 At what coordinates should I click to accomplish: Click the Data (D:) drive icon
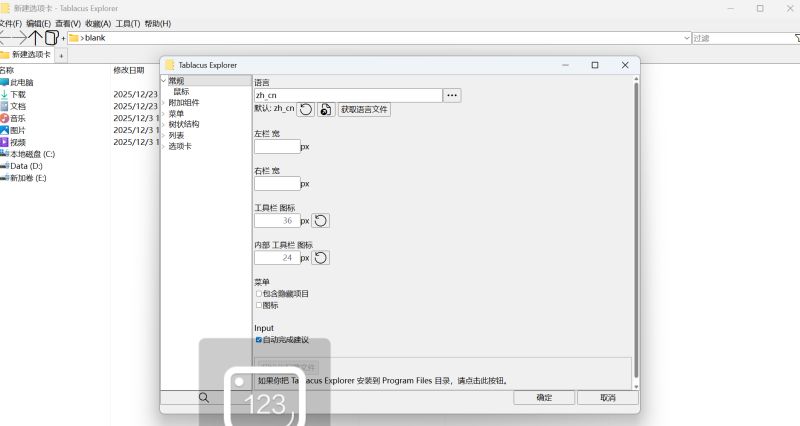coord(5,166)
